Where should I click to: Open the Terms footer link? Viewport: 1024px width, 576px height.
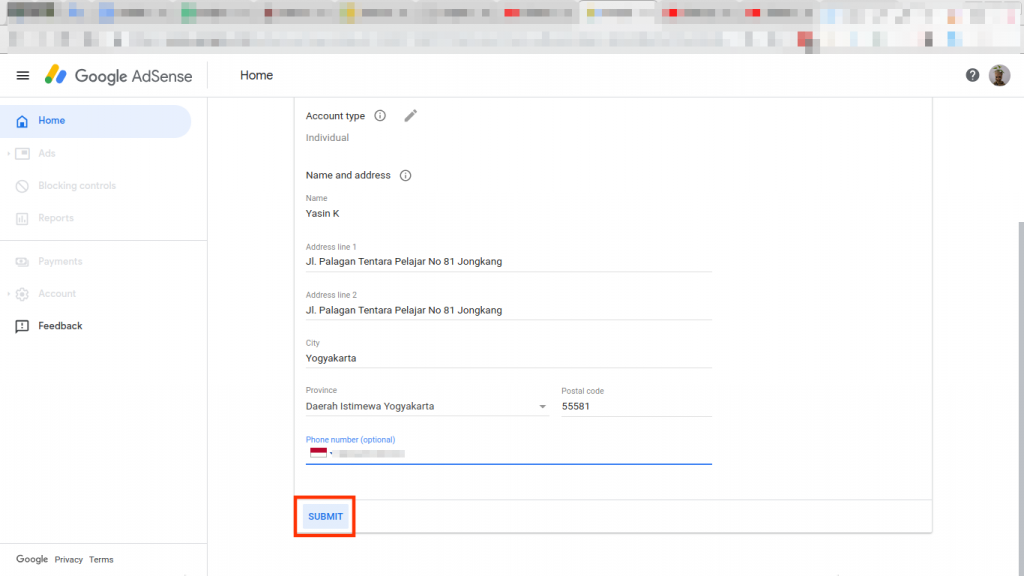click(x=101, y=559)
